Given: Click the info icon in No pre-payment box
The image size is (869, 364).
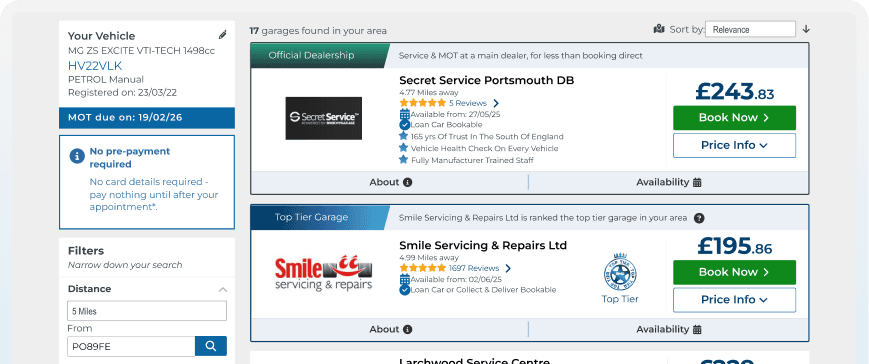Looking at the screenshot, I should pyautogui.click(x=77, y=156).
